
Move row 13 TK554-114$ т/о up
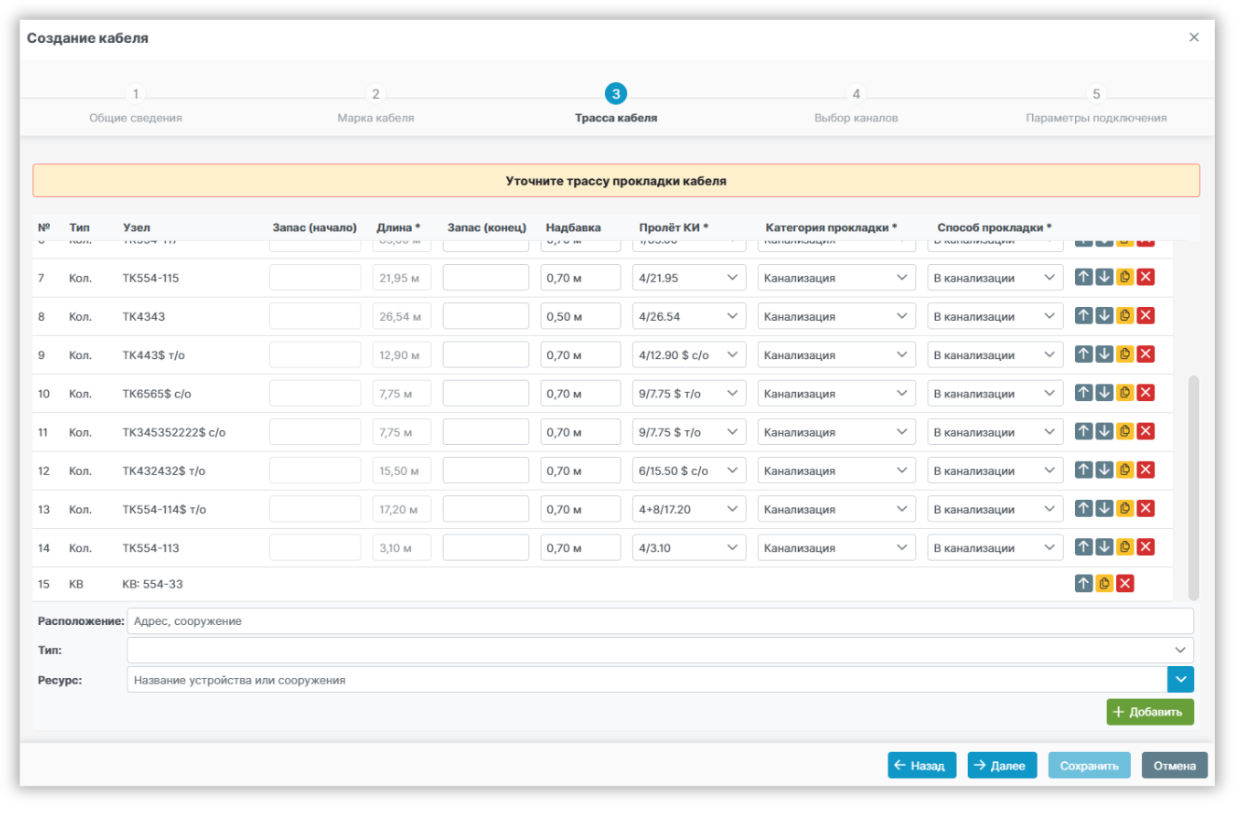point(1084,509)
